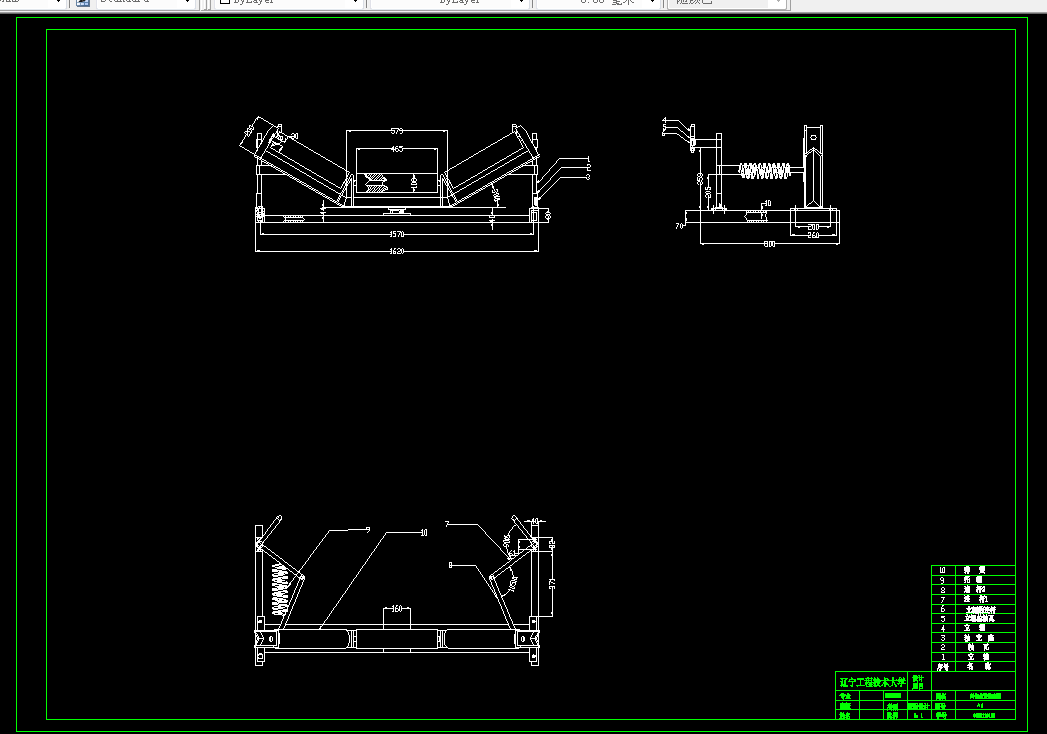Viewport: 1047px width, 734px height.
Task: Select parts list row number 2
Action: 943,647
